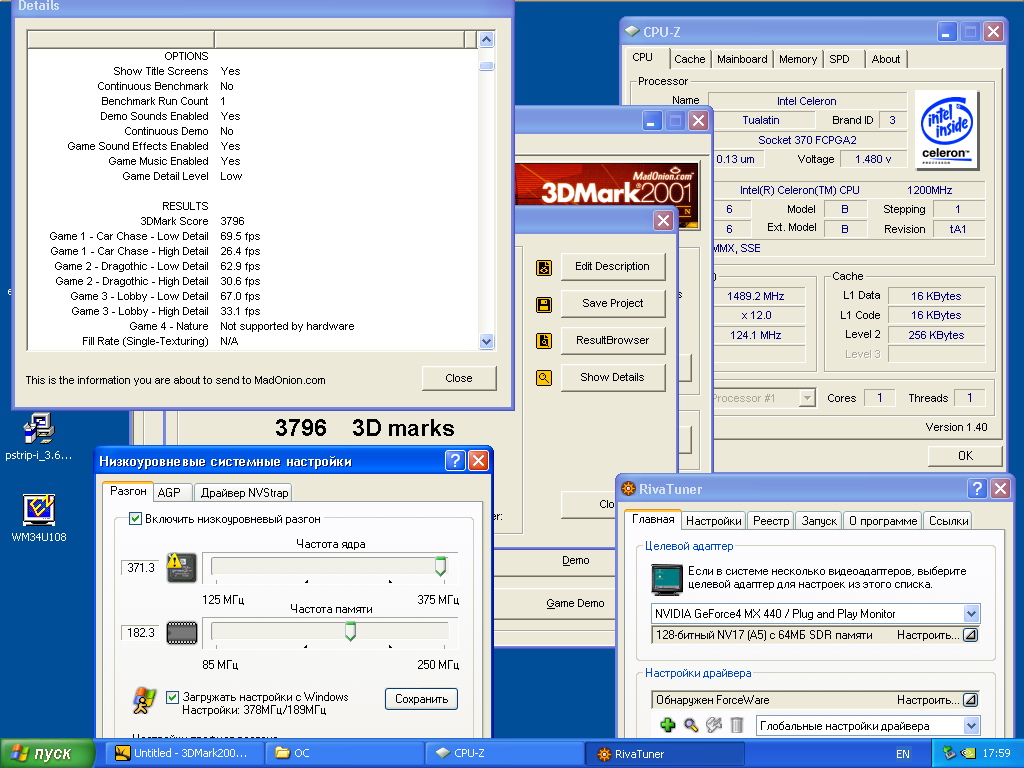
Task: Open the Драйвер NVStrap tab
Action: pyautogui.click(x=244, y=493)
